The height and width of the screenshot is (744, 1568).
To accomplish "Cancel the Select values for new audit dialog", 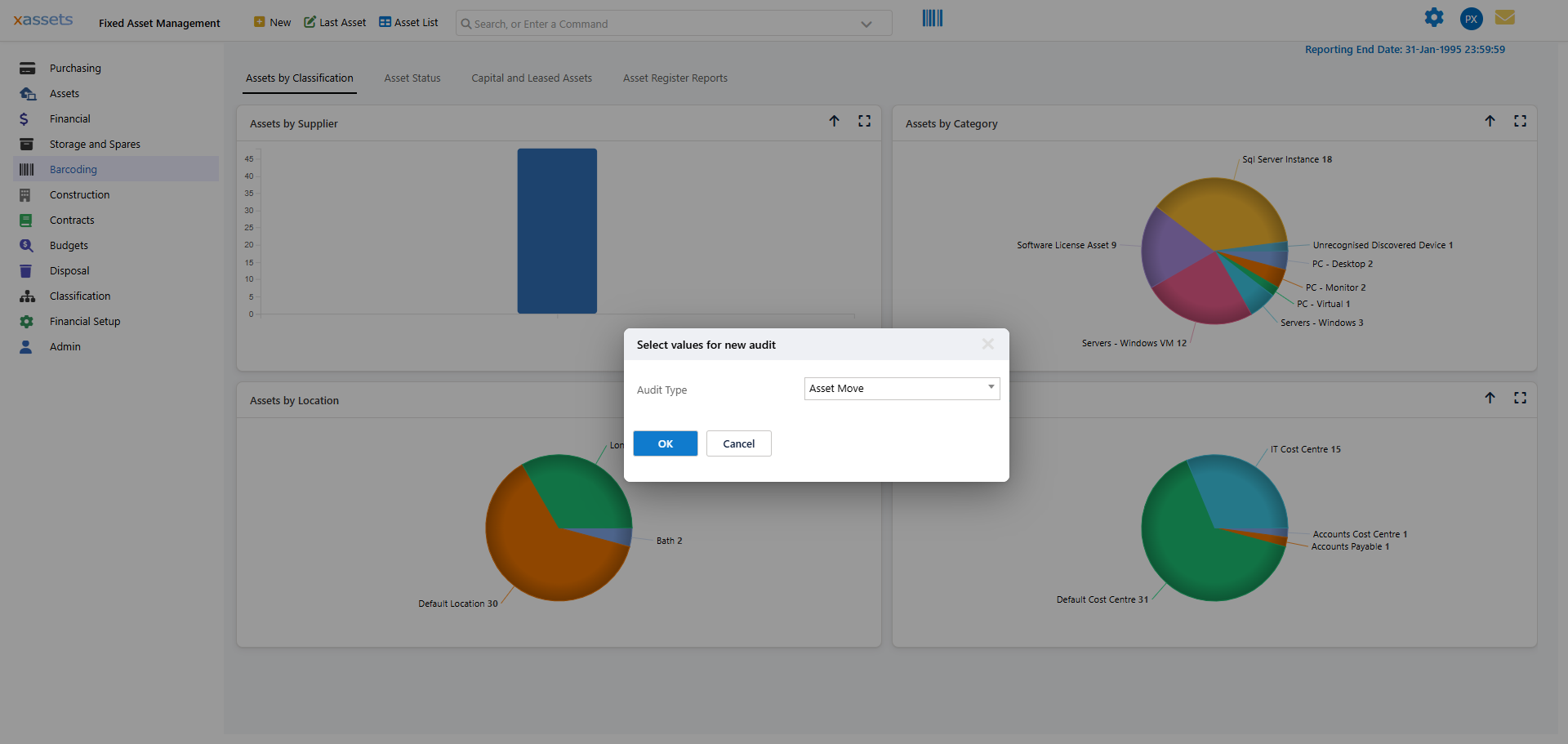I will tap(738, 443).
